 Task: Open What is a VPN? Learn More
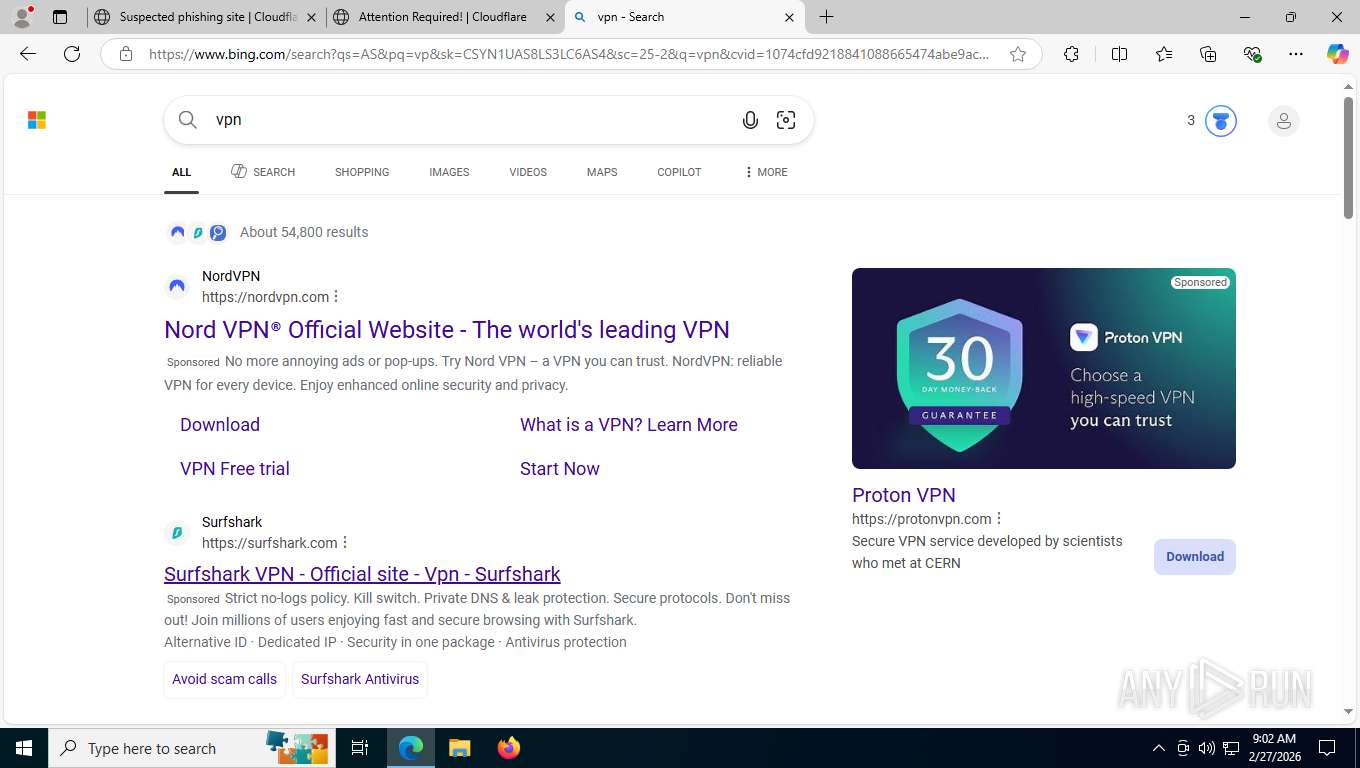pyautogui.click(x=629, y=424)
